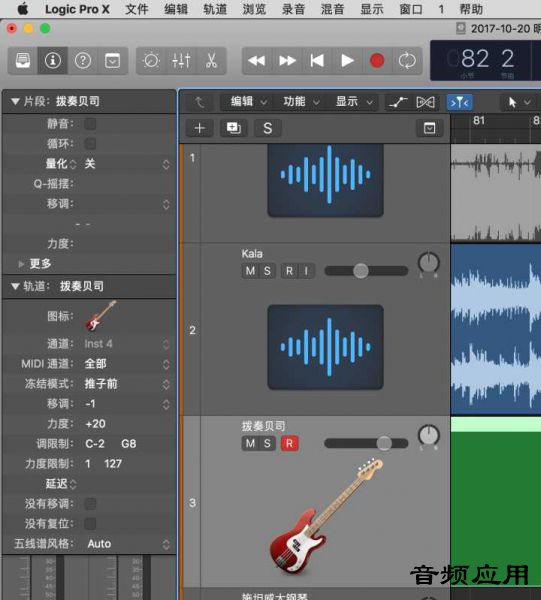Toggle Cycle mode button

coord(407,60)
